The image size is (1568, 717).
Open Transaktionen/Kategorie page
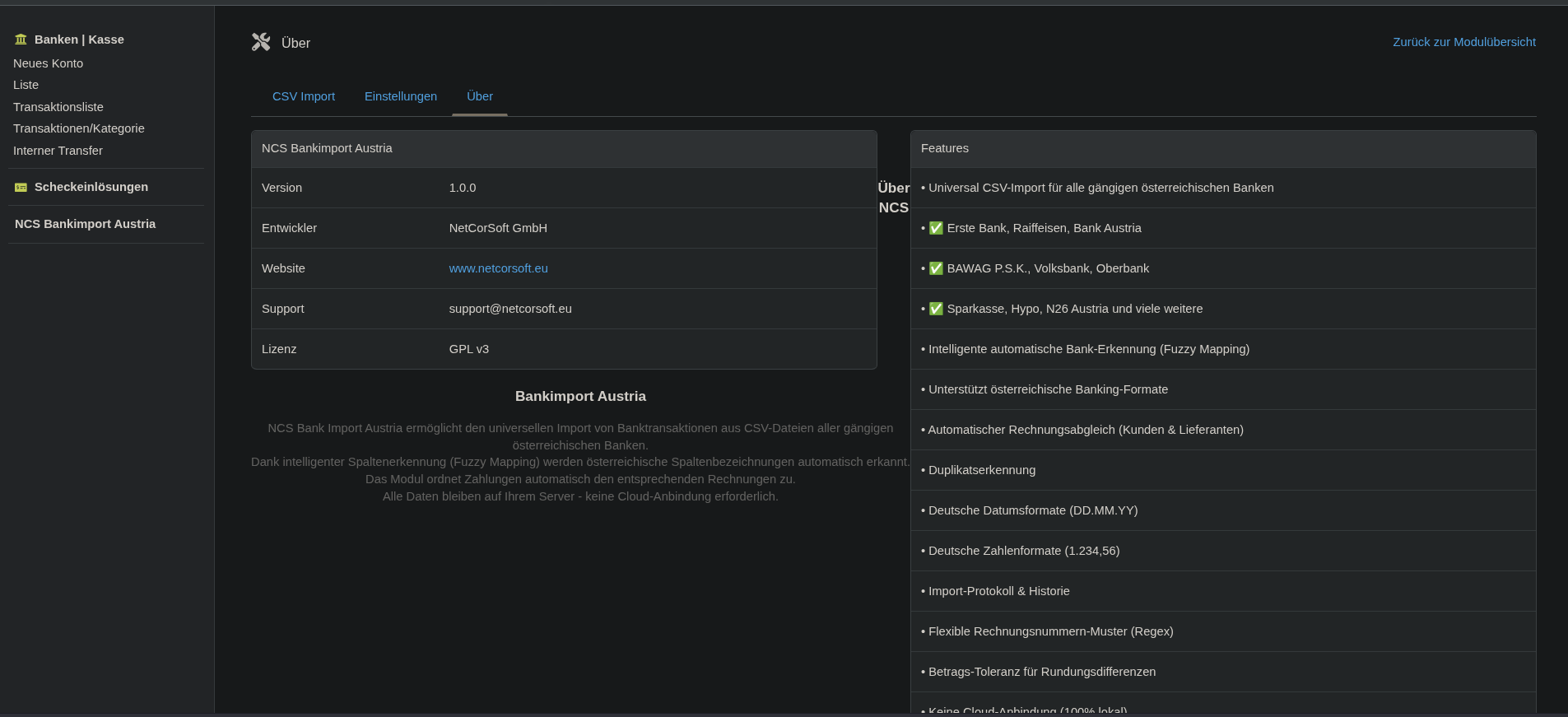79,128
